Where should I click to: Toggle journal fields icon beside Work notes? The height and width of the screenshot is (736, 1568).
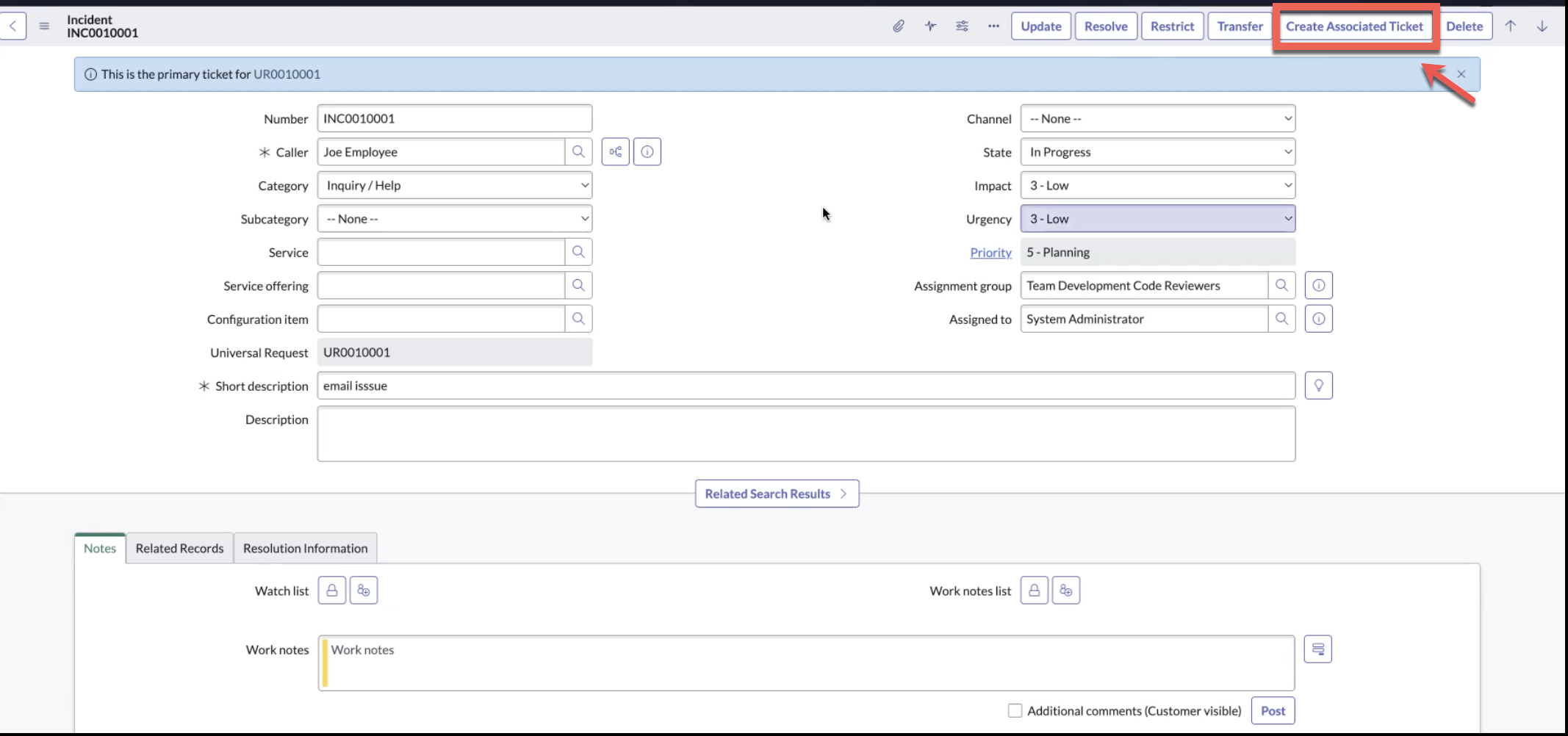click(x=1318, y=649)
